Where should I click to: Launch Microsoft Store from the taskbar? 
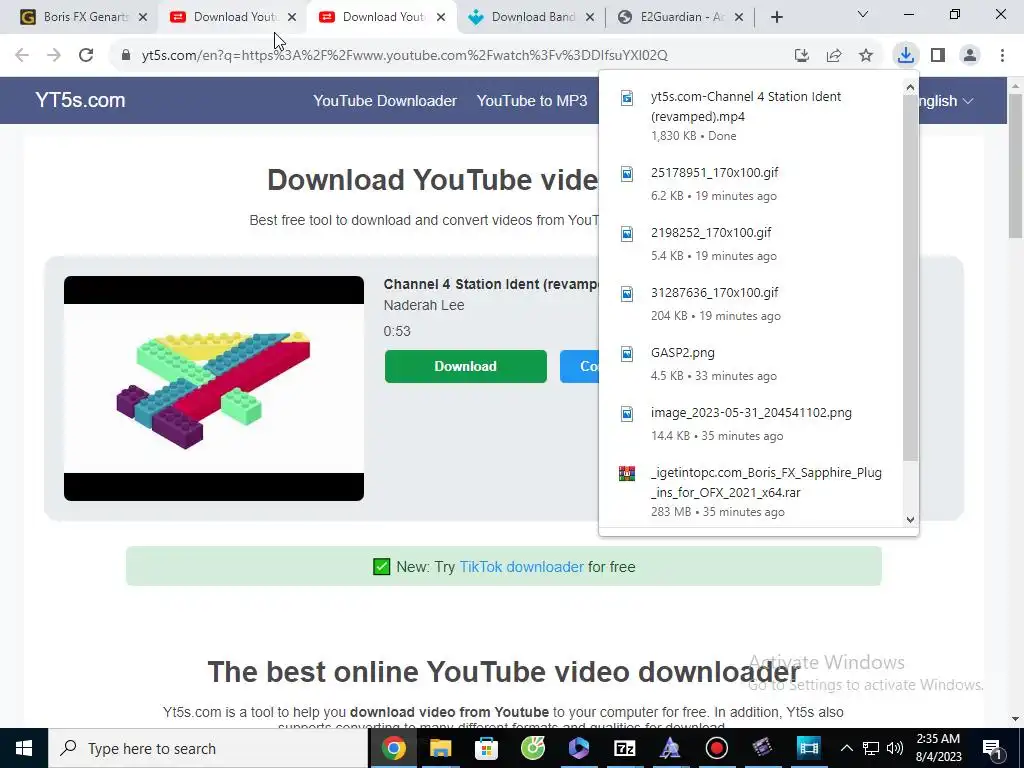[x=487, y=748]
